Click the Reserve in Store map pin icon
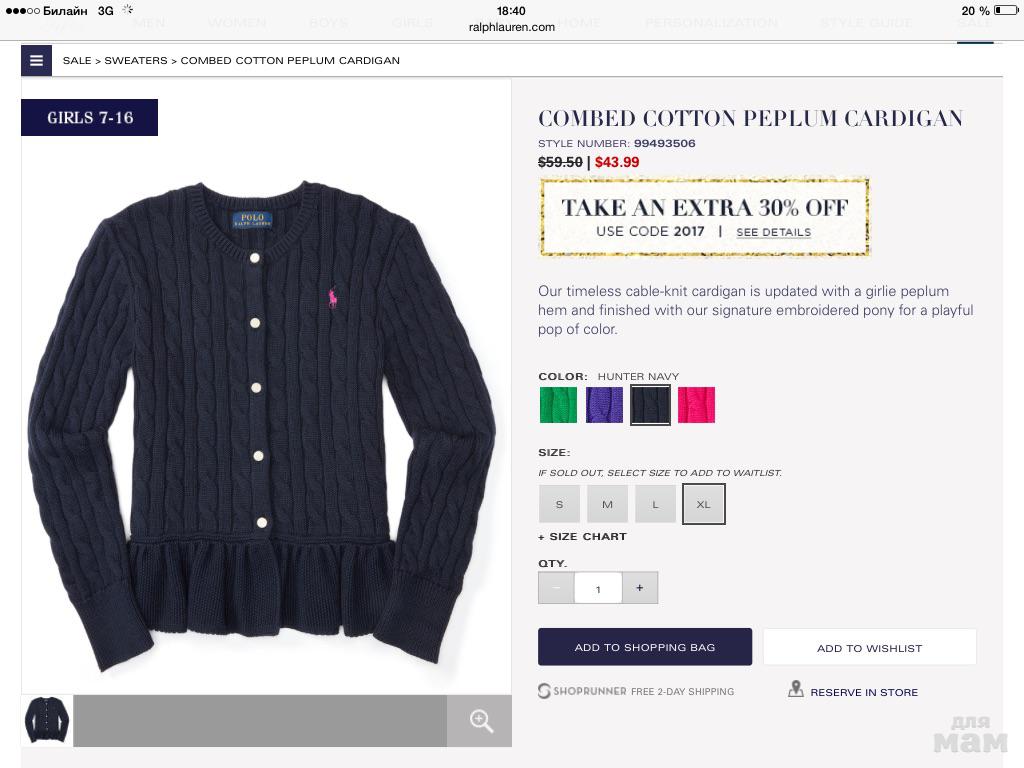 (x=795, y=689)
